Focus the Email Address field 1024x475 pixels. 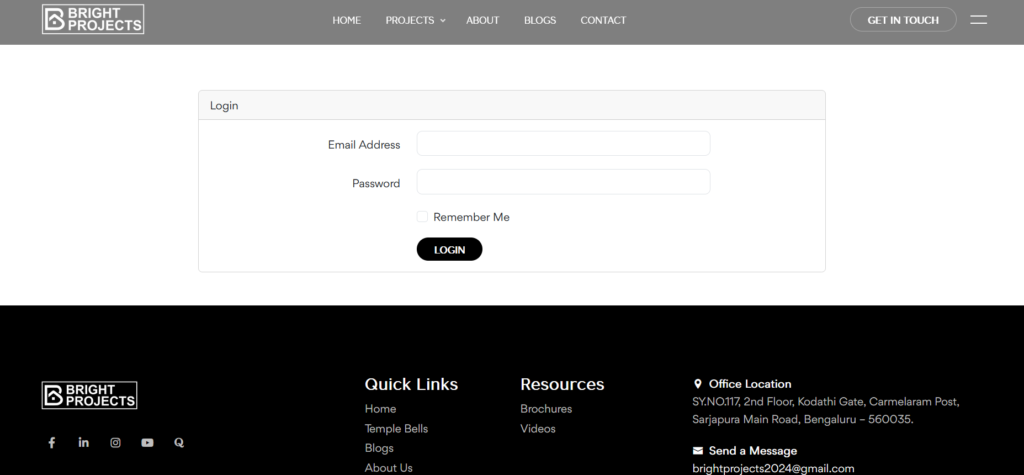(563, 144)
